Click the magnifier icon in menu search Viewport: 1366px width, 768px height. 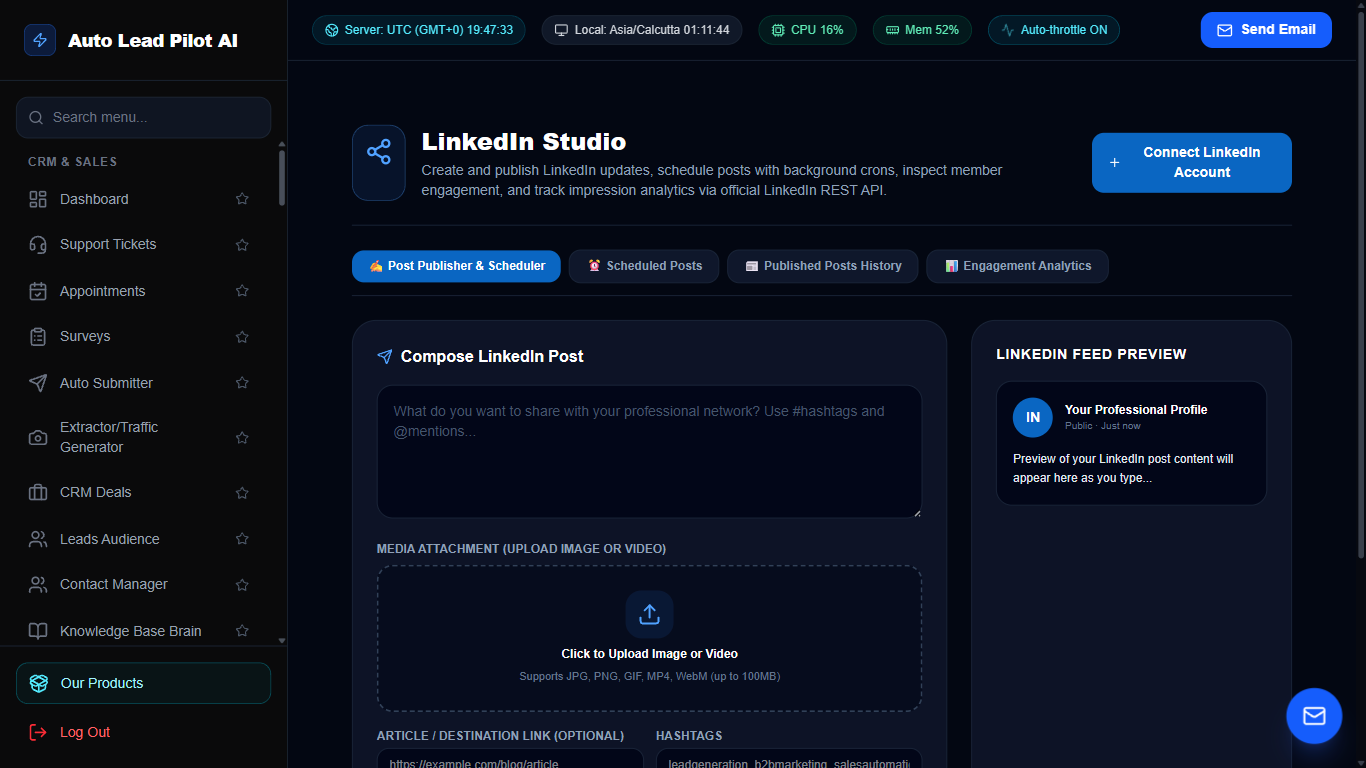point(36,117)
